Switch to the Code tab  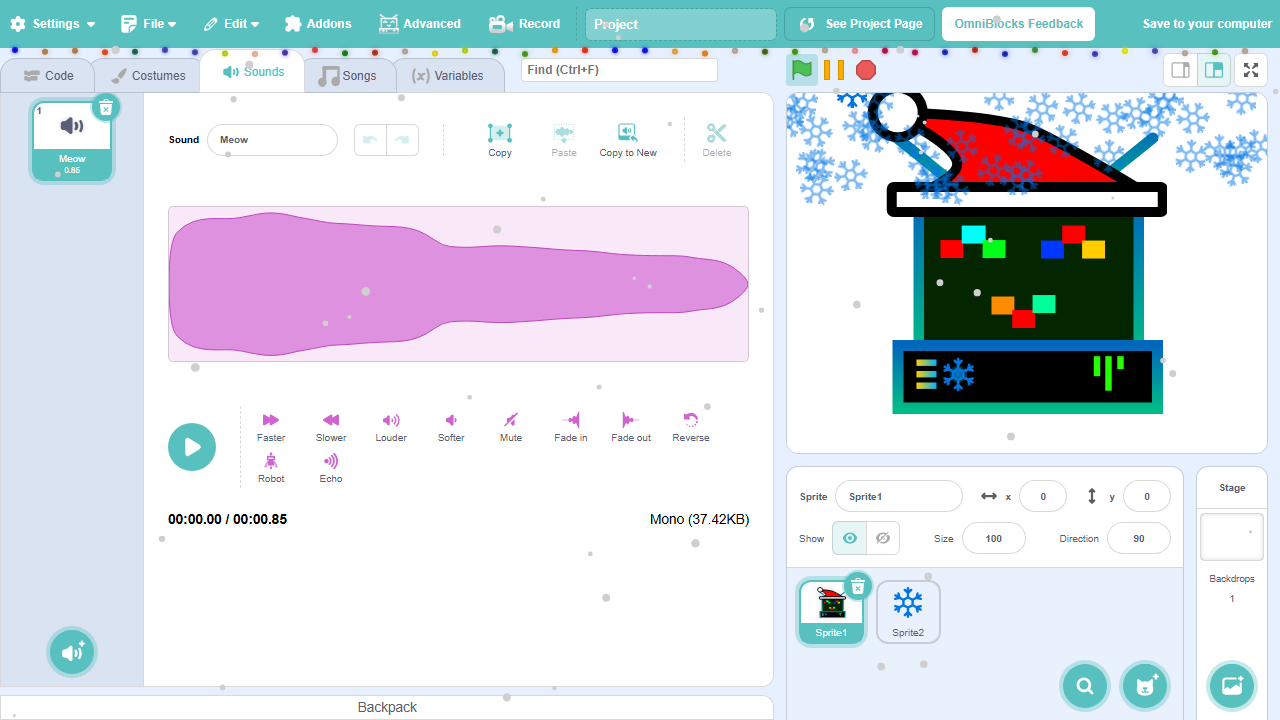(x=48, y=75)
